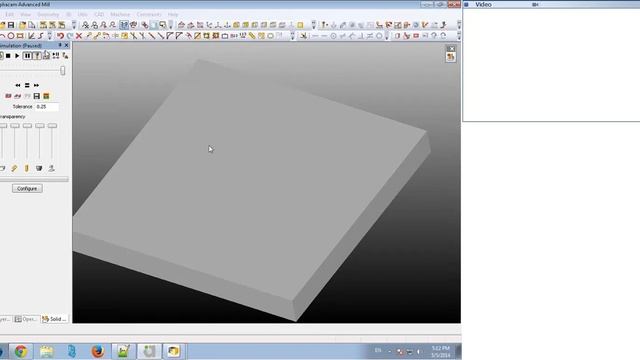
Task: Click the yellow tool transparency icon below sliders
Action: 27,168
